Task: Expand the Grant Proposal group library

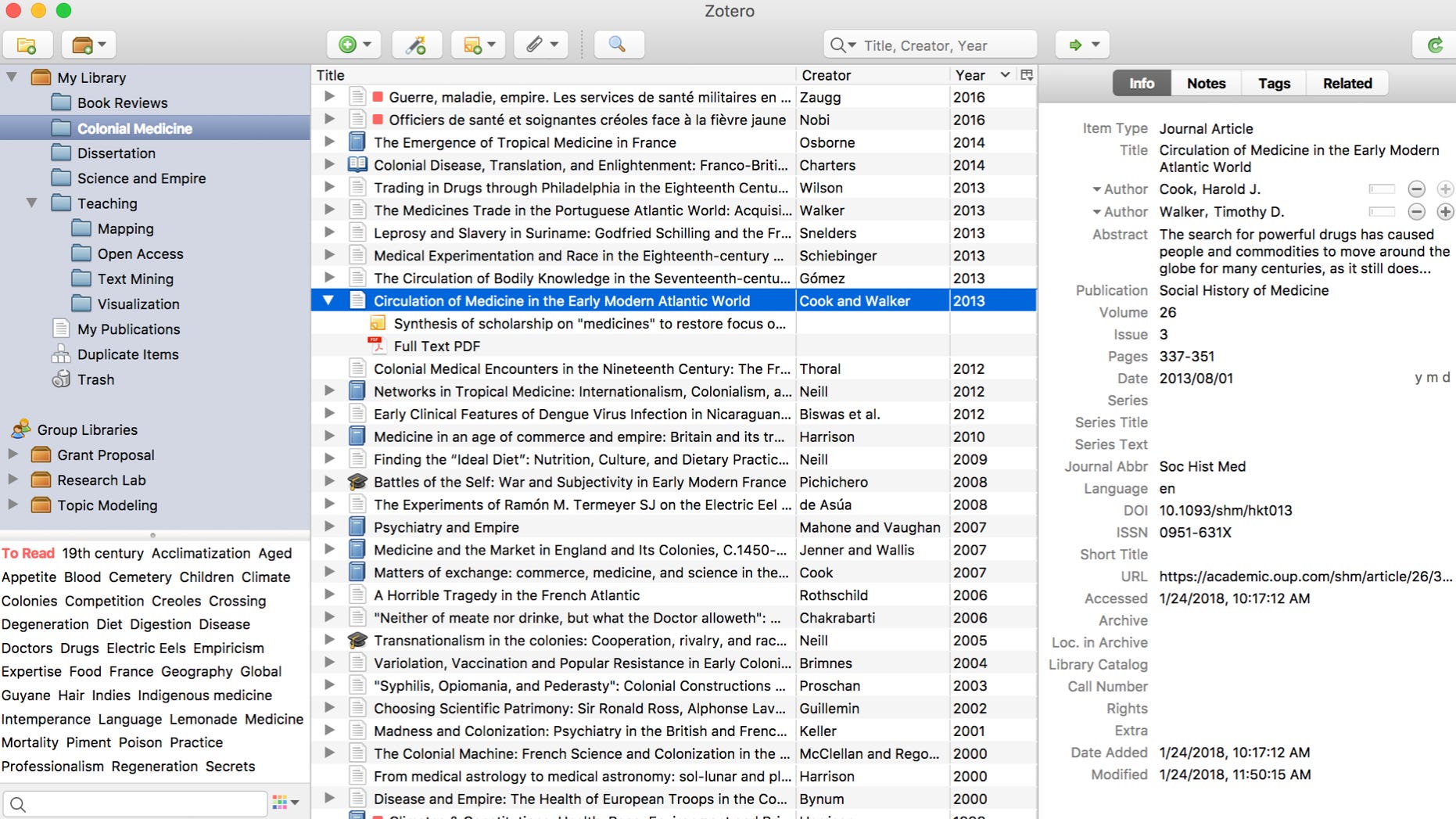Action: (x=13, y=454)
